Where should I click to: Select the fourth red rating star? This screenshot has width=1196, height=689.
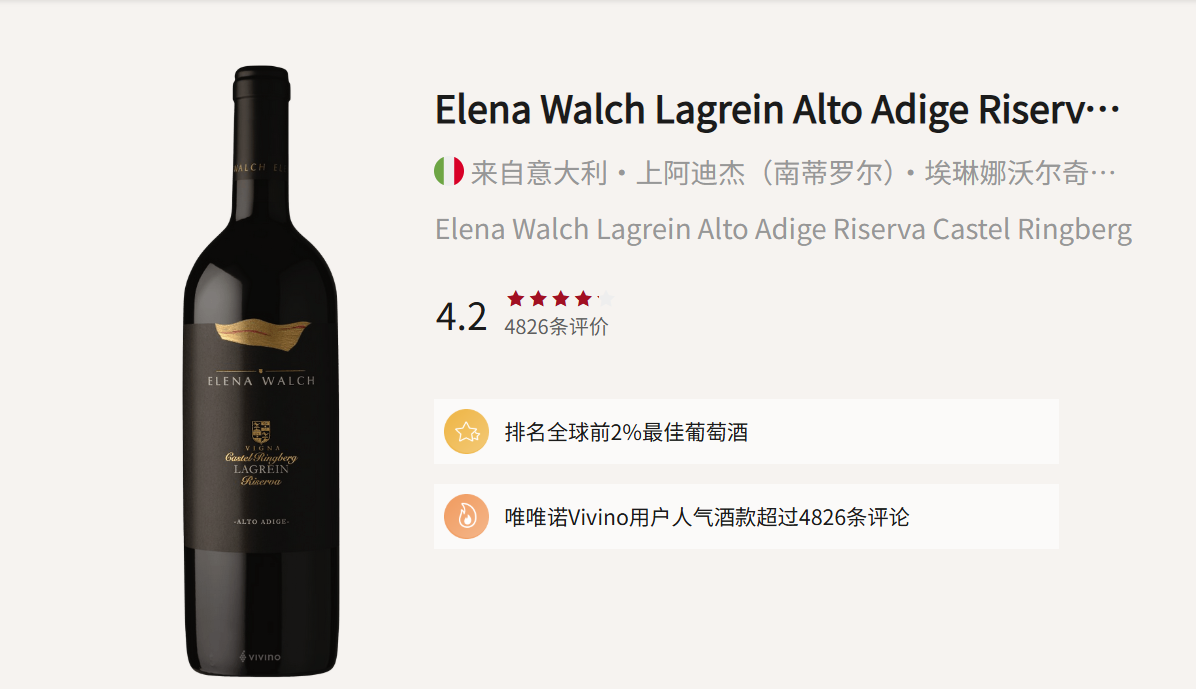point(584,298)
